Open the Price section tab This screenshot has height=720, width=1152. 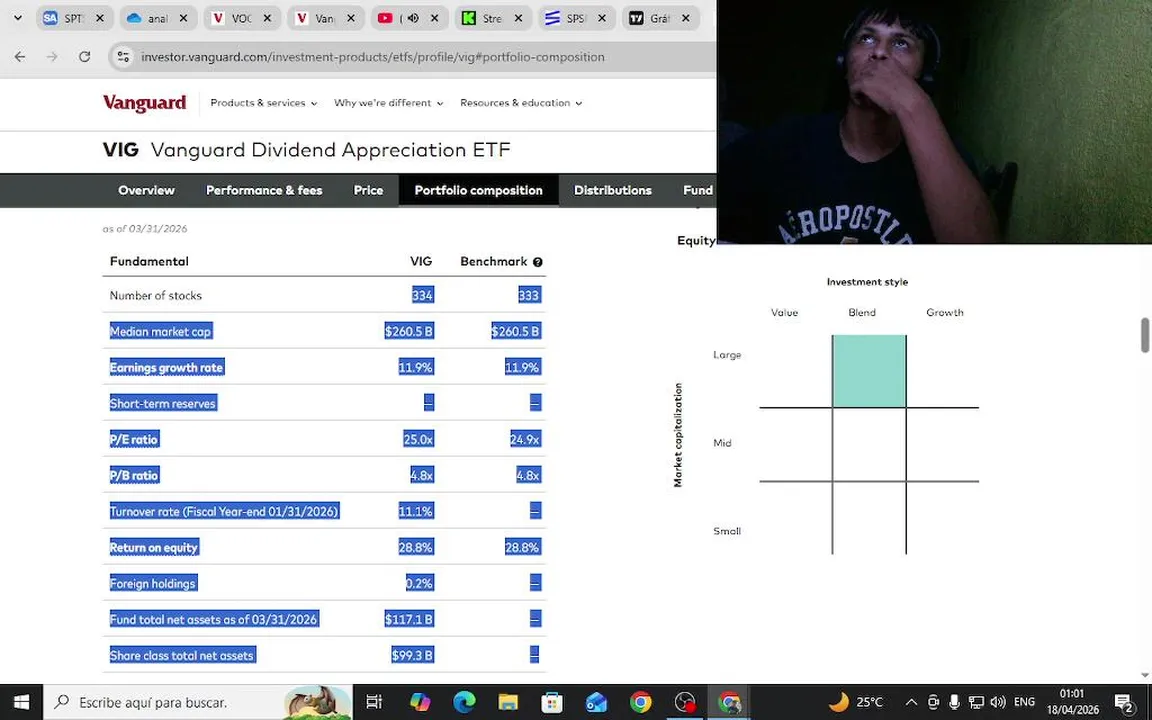(x=368, y=190)
